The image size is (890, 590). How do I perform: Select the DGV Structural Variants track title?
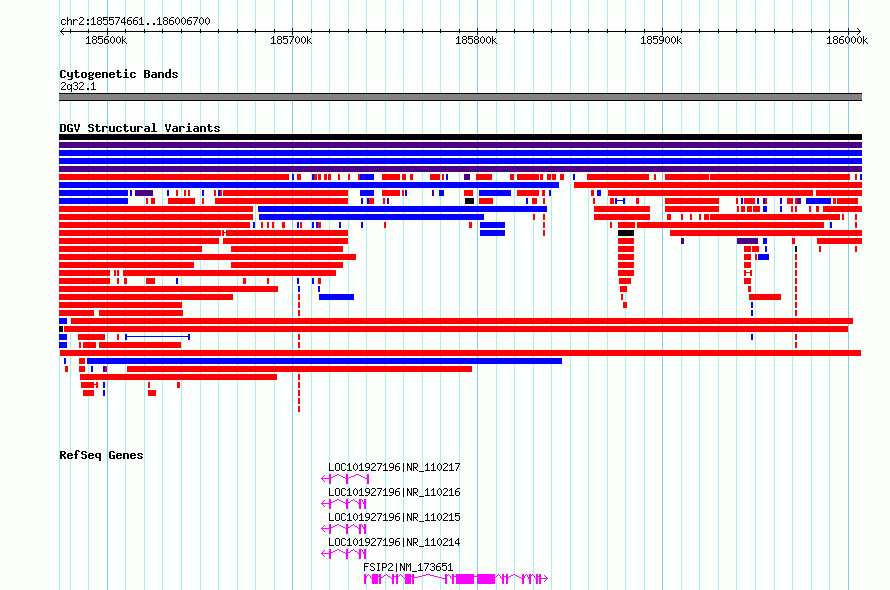coord(140,128)
